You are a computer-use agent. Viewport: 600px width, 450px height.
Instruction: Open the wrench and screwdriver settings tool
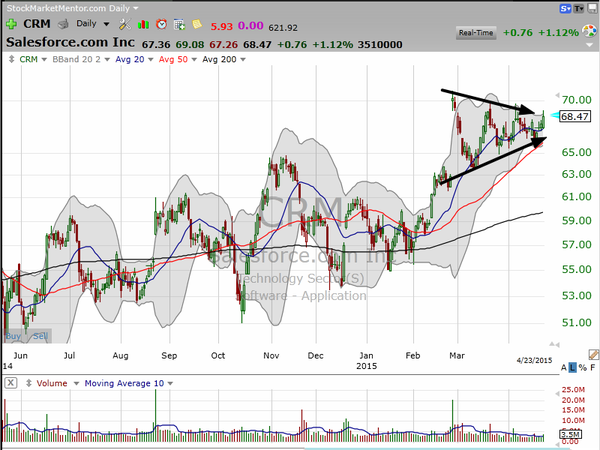click(124, 24)
